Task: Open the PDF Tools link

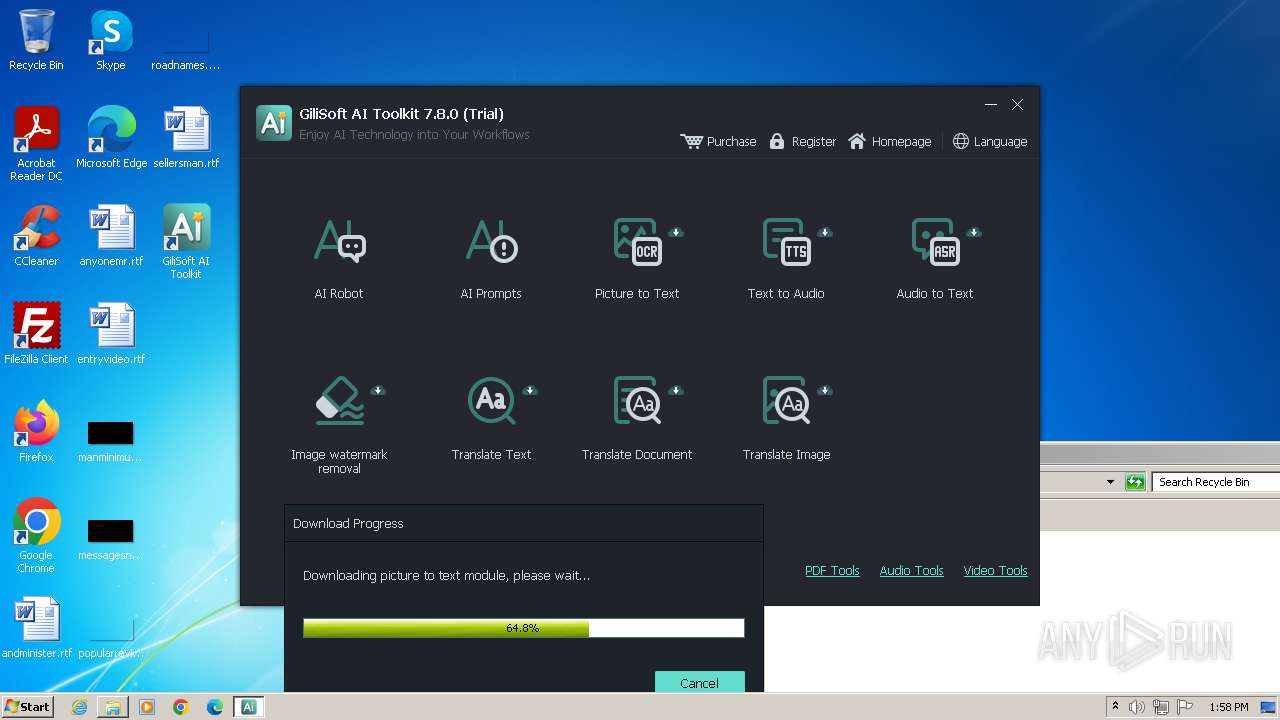Action: pyautogui.click(x=832, y=570)
